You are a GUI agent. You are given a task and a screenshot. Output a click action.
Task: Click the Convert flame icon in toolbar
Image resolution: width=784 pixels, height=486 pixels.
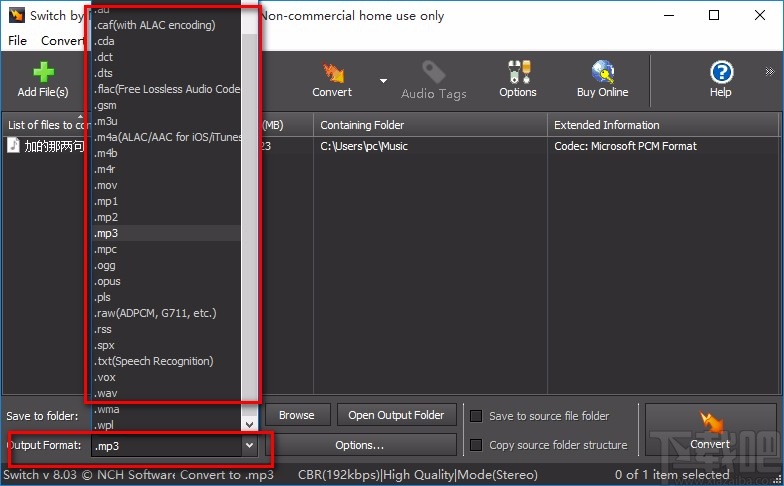[x=332, y=72]
